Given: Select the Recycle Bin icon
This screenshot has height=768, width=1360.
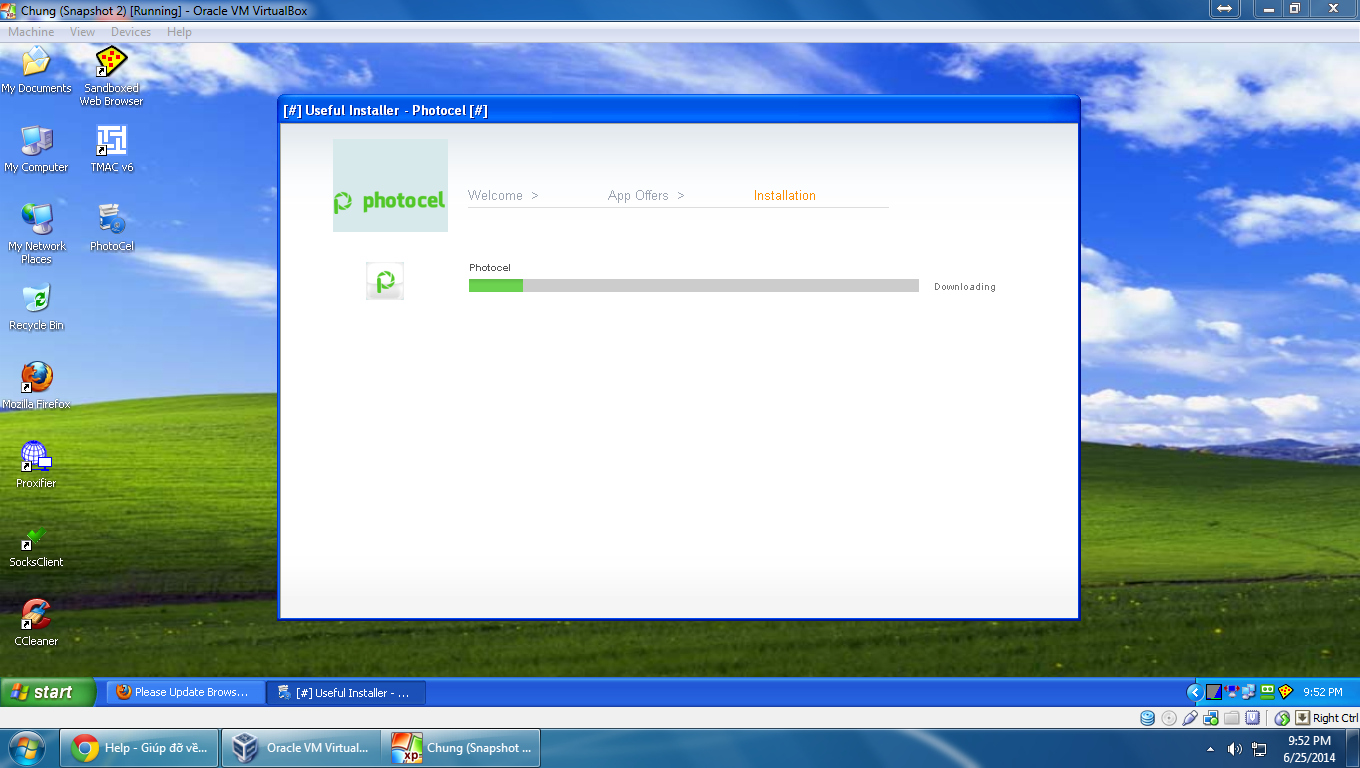Looking at the screenshot, I should (36, 307).
